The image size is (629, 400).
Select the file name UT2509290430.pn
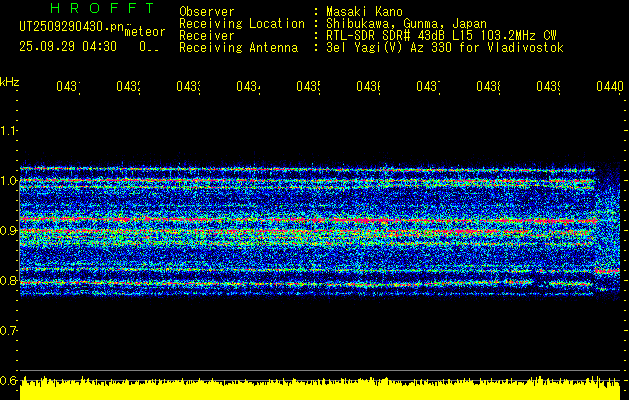(71, 27)
